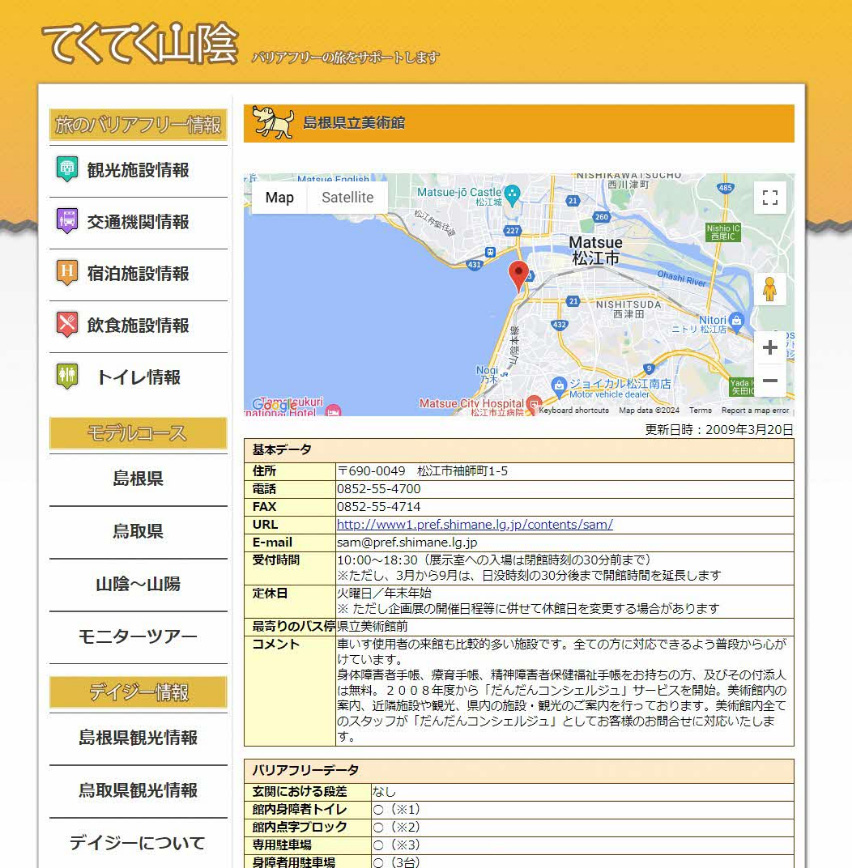
Task: Open 山陰～山陽 model course
Action: coord(138,584)
